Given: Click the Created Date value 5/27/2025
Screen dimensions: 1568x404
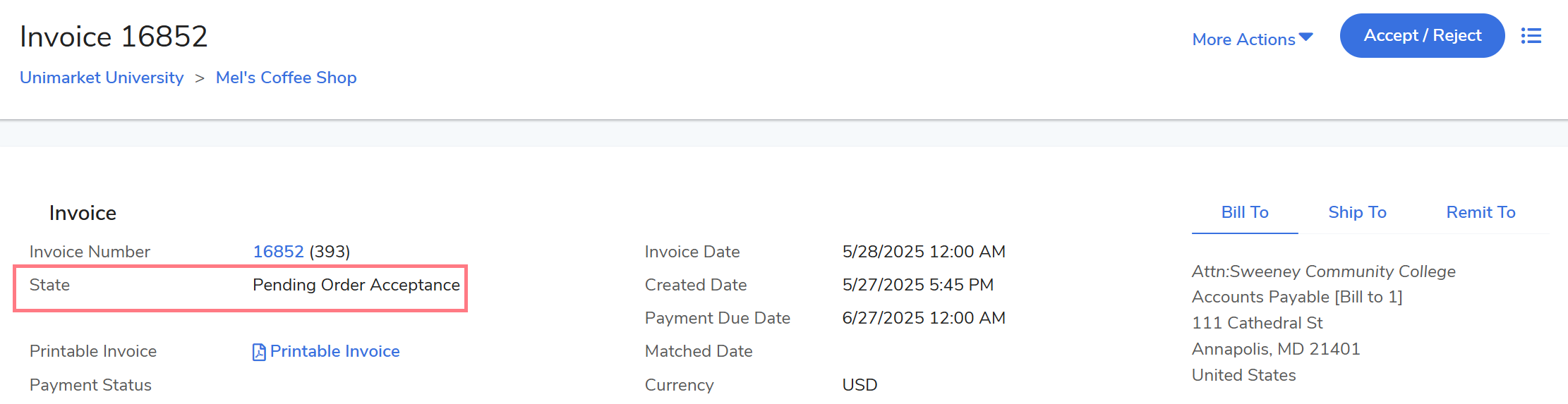Looking at the screenshot, I should tap(917, 285).
